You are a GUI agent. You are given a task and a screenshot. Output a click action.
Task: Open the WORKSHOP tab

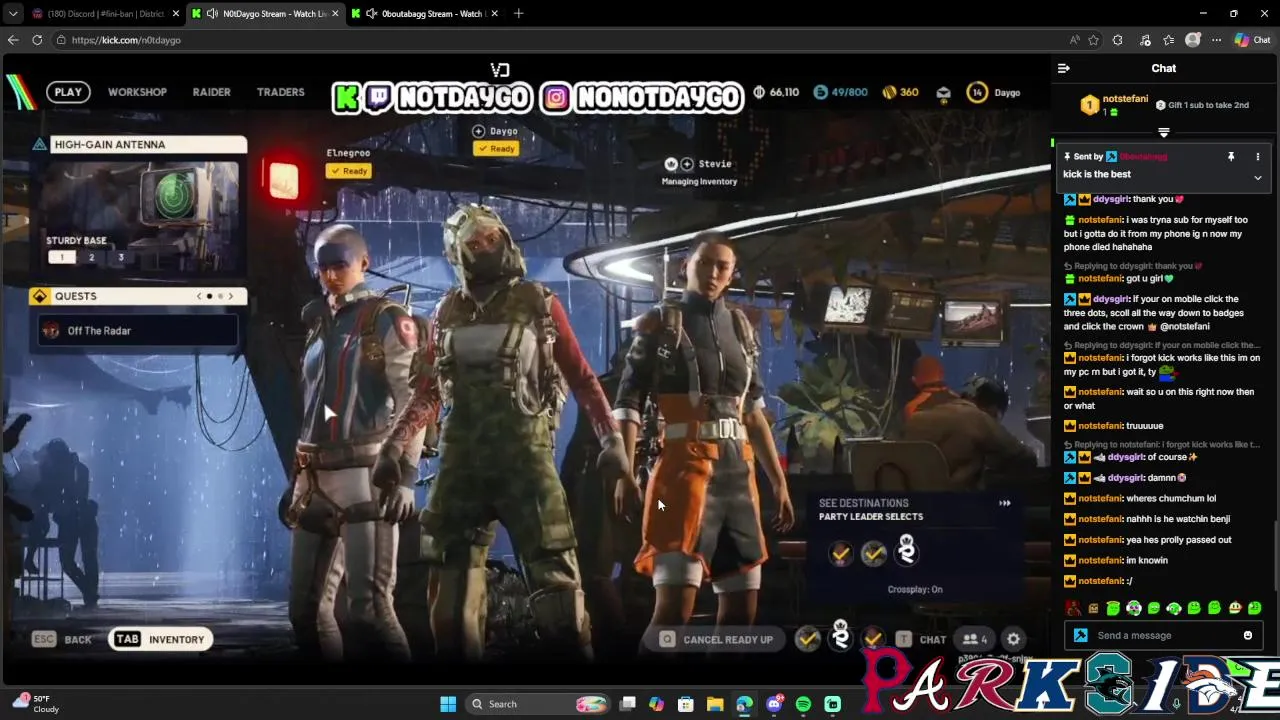(137, 92)
